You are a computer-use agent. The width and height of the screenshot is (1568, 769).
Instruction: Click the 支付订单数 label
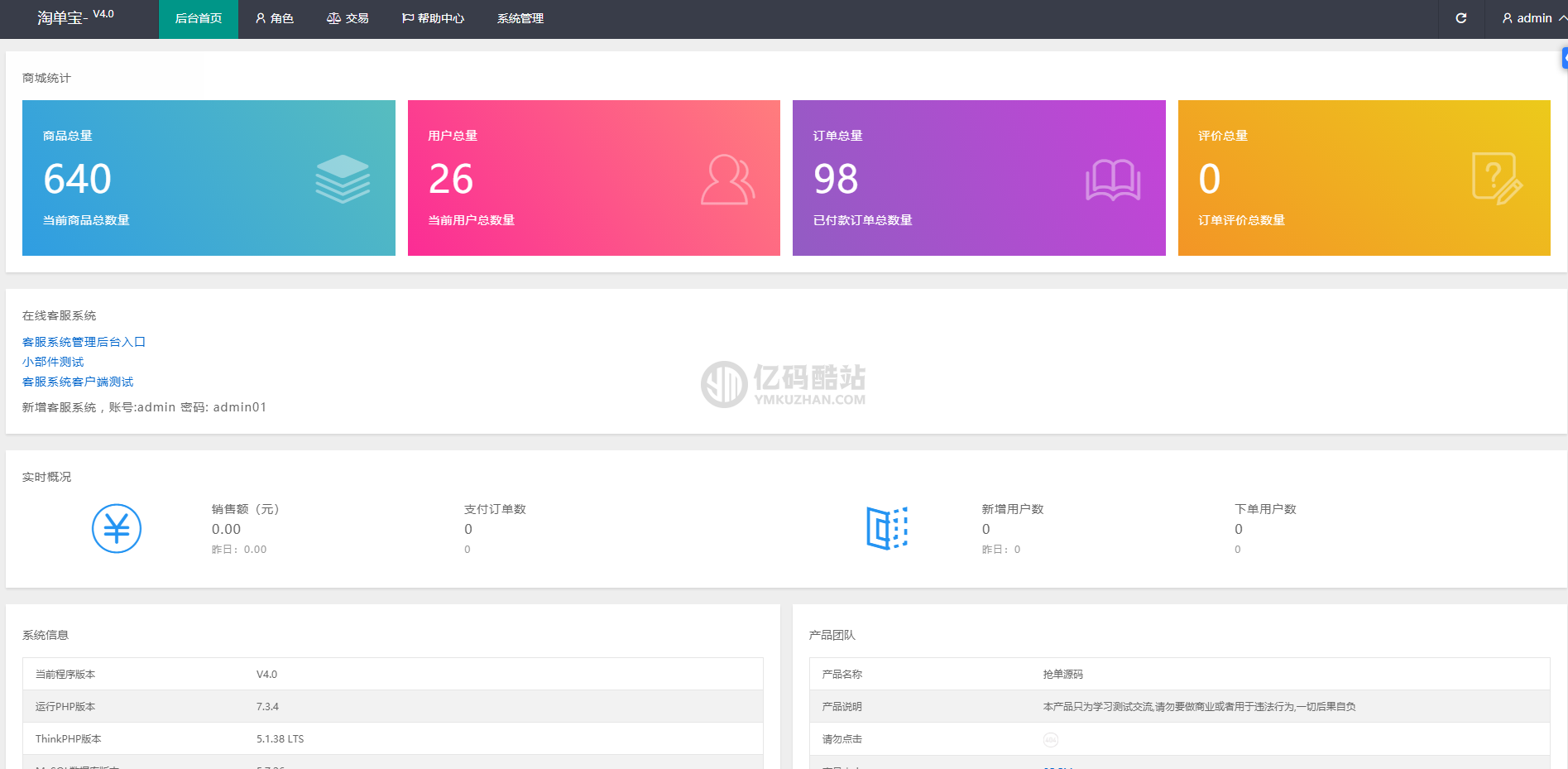click(x=495, y=509)
